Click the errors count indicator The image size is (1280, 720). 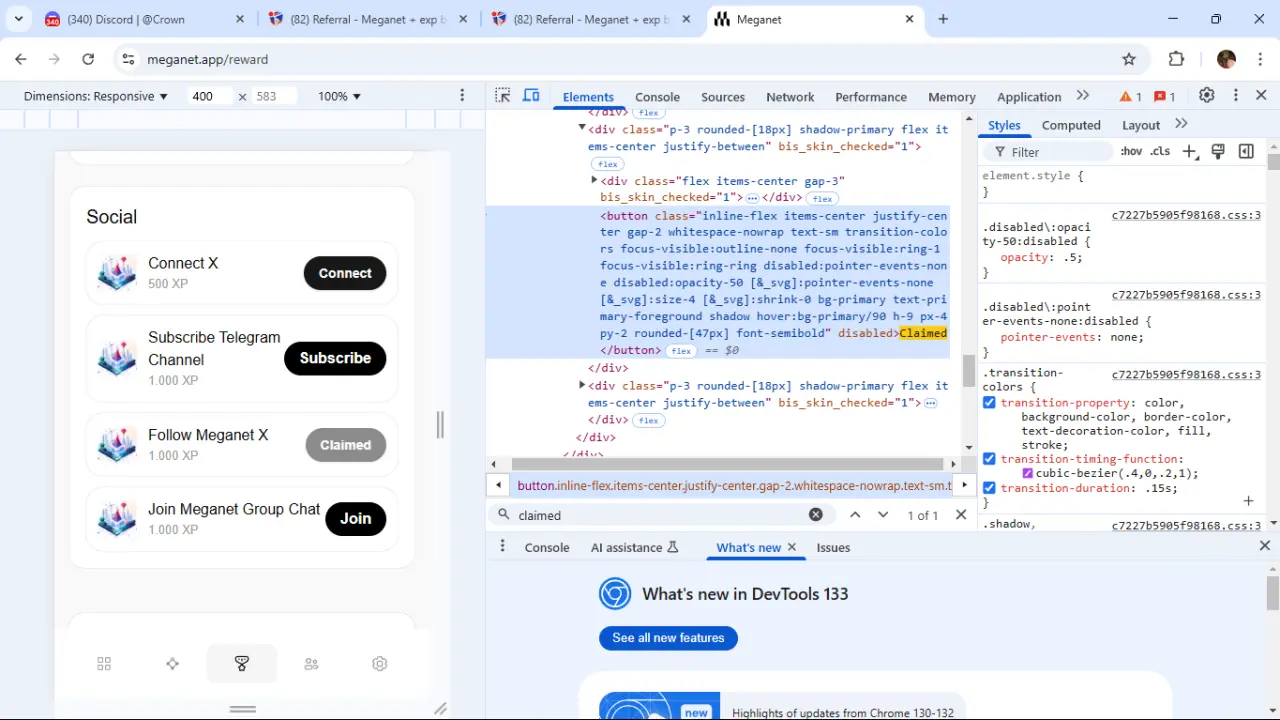point(1164,97)
